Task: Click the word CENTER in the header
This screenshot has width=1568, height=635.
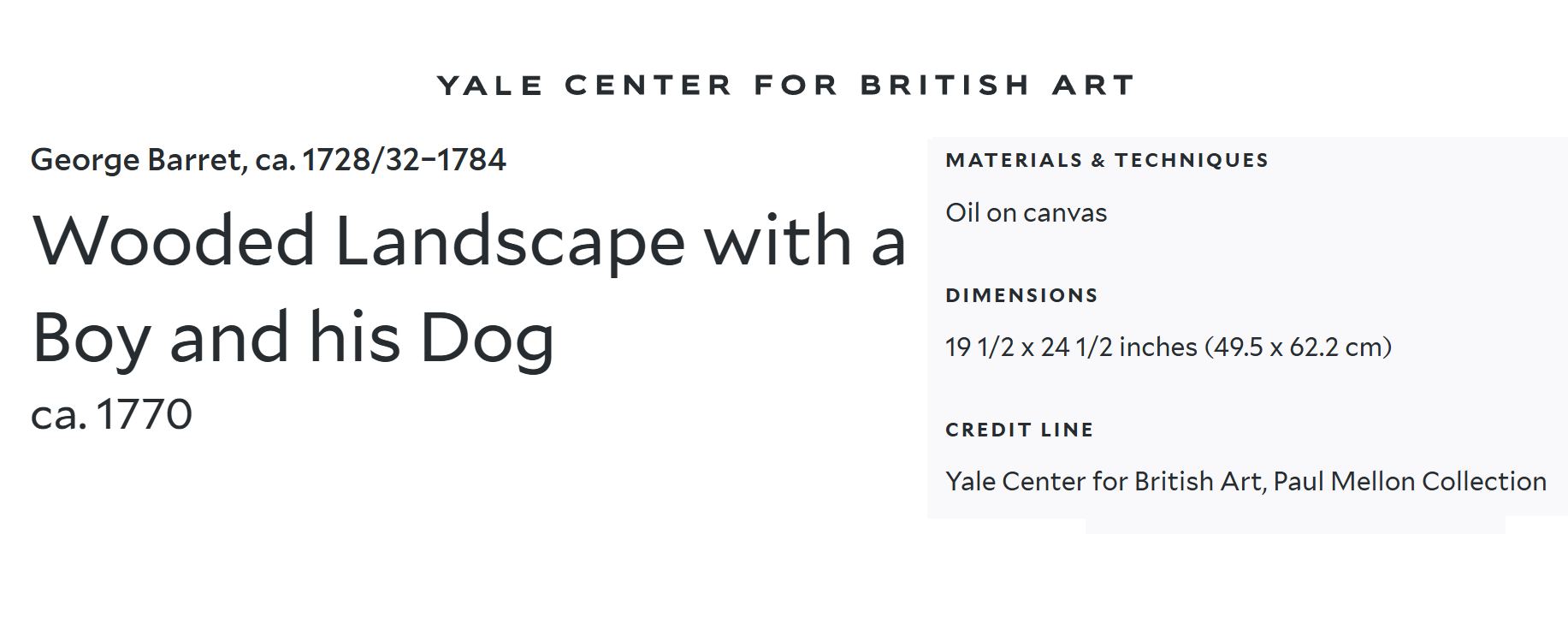Action: click(648, 86)
